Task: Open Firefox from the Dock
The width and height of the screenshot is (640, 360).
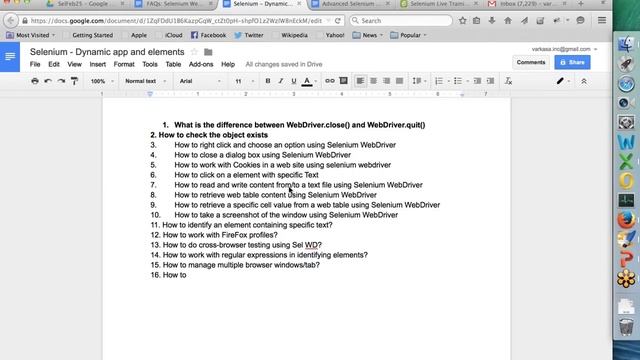Action: [x=626, y=220]
